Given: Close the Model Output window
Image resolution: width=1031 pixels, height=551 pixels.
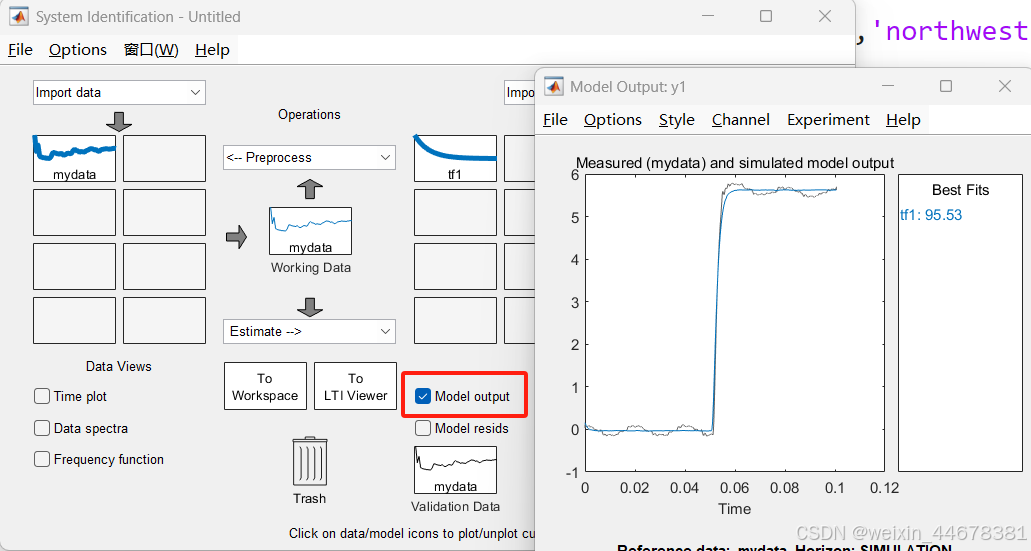Looking at the screenshot, I should pyautogui.click(x=1005, y=86).
